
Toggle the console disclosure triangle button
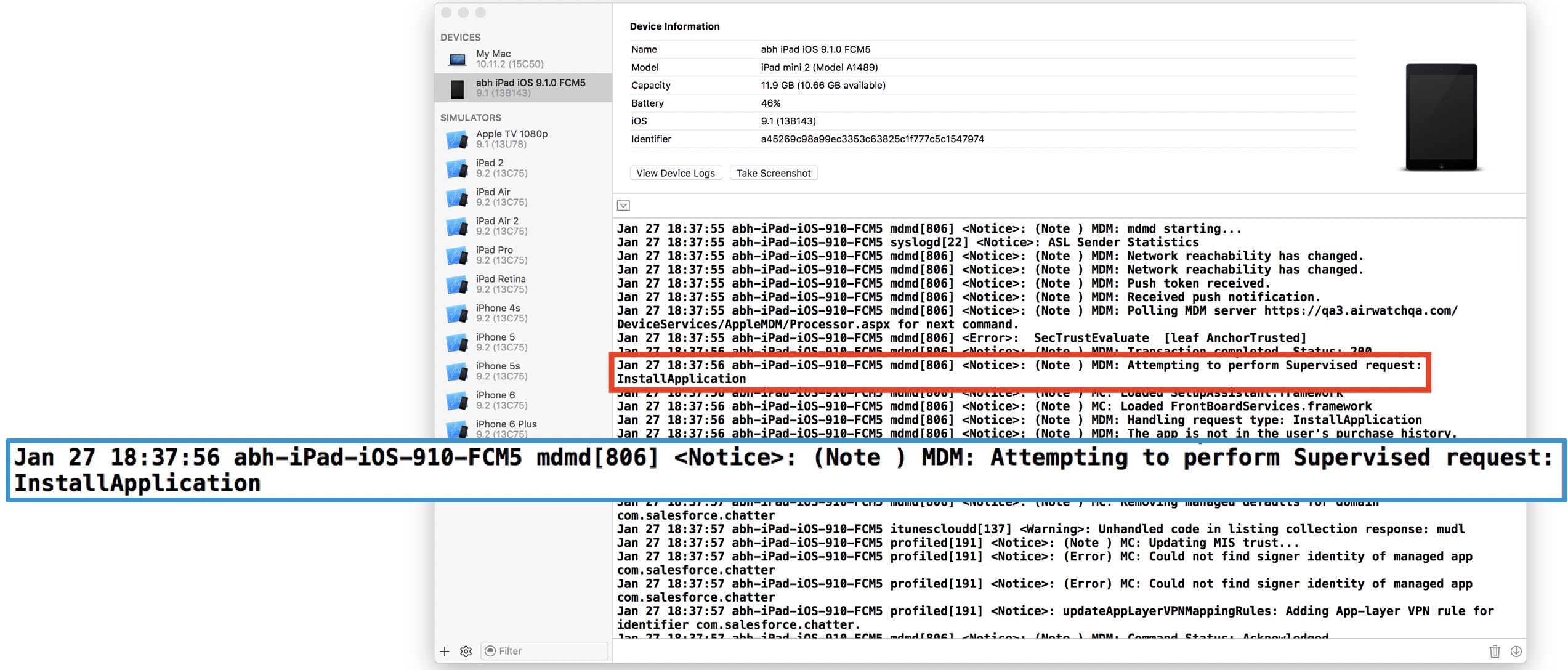(x=623, y=206)
